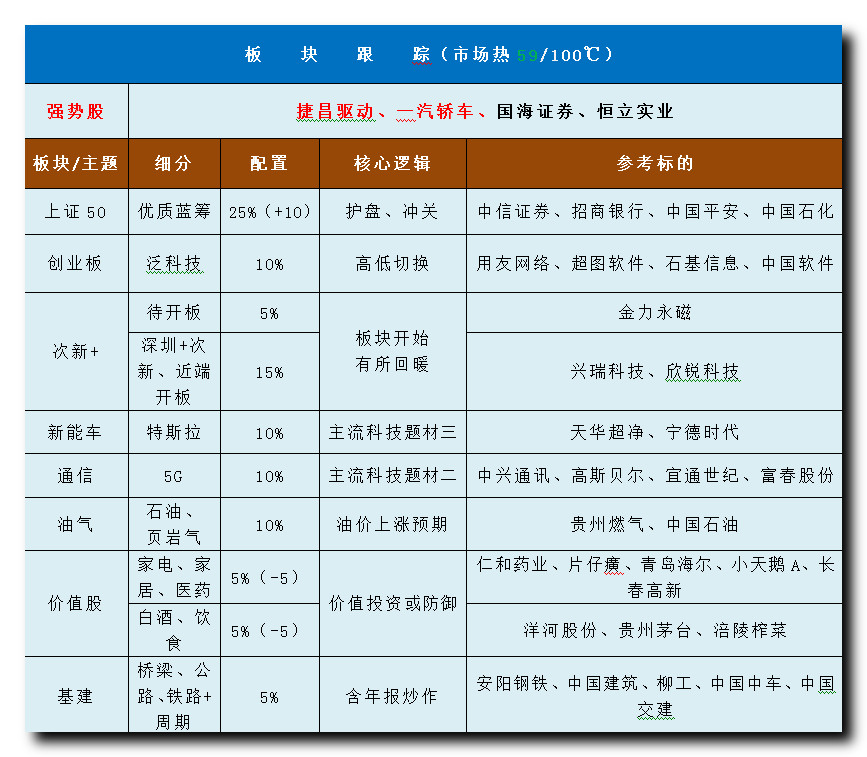The image size is (867, 757).
Task: Click the 高低切换 cell
Action: 393,264
